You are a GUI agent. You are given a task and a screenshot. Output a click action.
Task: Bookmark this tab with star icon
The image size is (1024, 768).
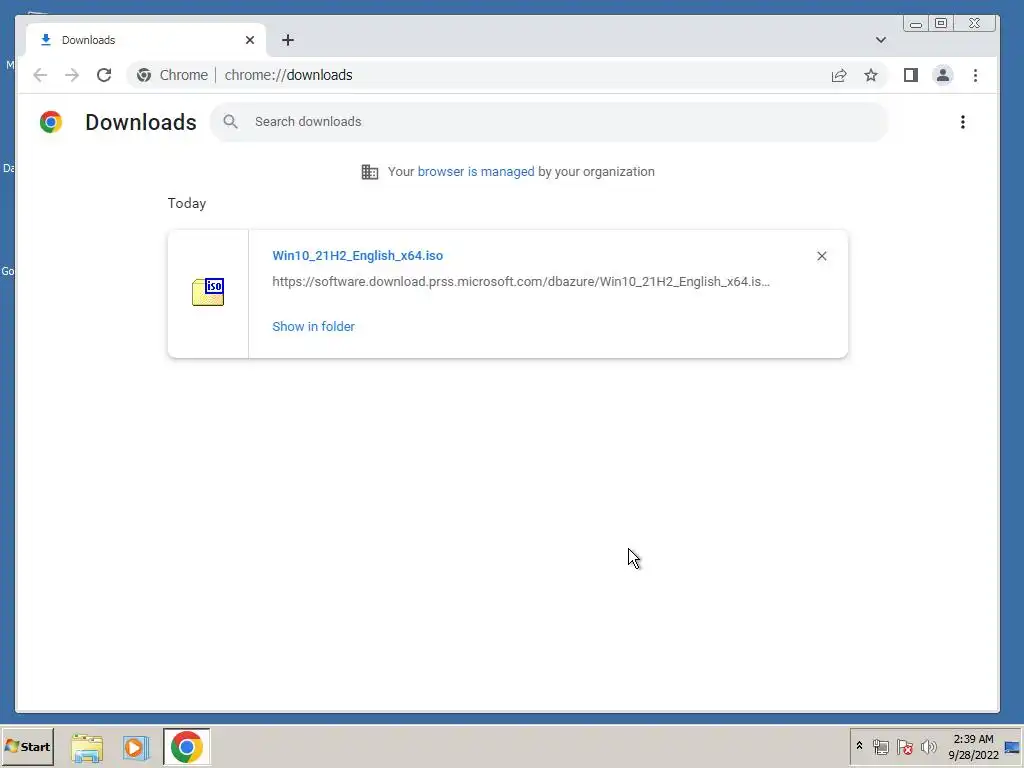pos(871,75)
